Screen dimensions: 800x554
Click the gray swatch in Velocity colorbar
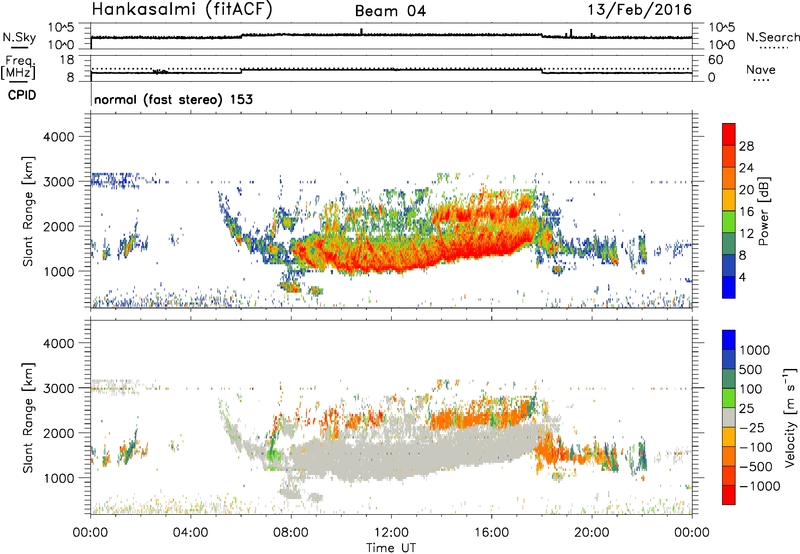coord(729,418)
